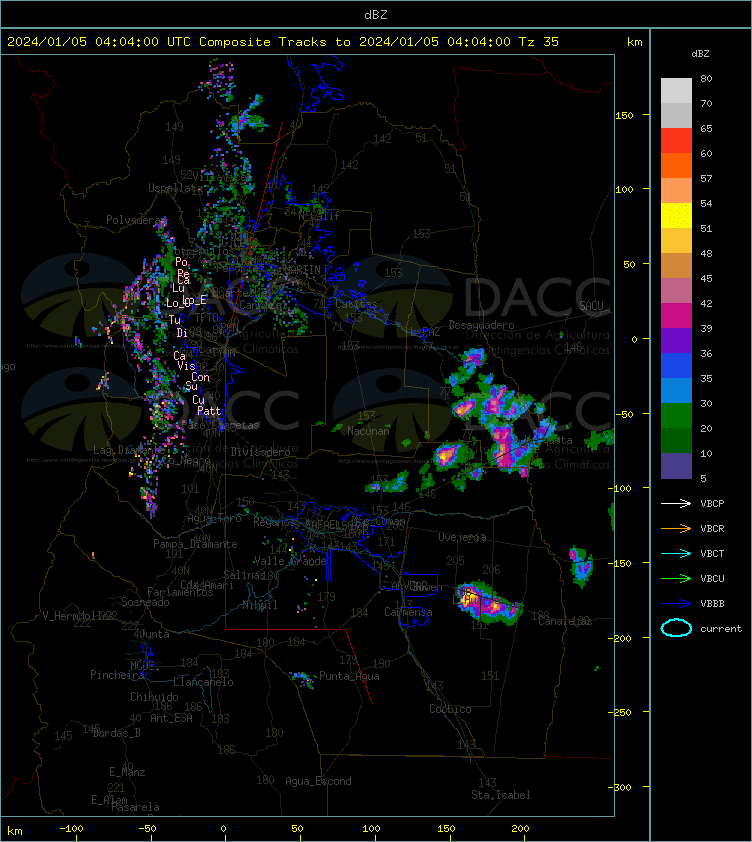Click the cyan 'current' ellipse symbol
Viewport: 752px width, 842px height.
(676, 628)
